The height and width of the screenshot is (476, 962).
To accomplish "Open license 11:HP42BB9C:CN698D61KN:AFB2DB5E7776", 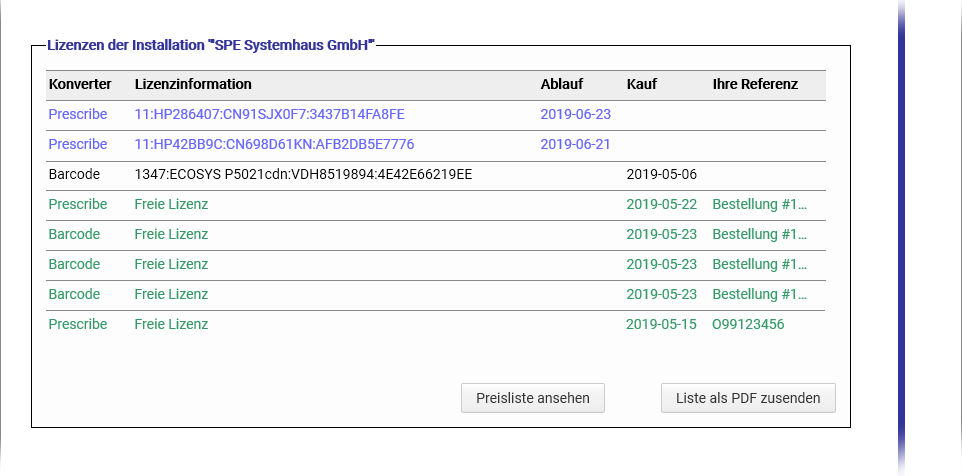I will click(x=274, y=144).
